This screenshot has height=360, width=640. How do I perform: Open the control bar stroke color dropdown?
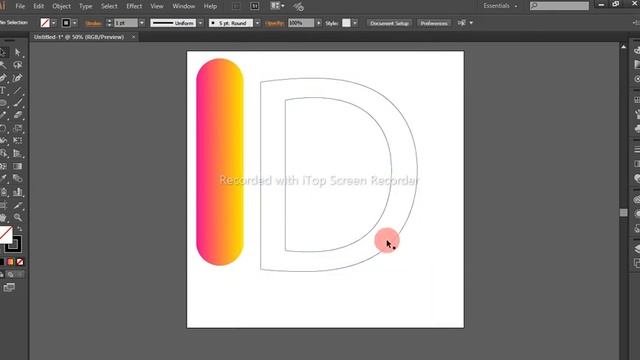point(75,23)
